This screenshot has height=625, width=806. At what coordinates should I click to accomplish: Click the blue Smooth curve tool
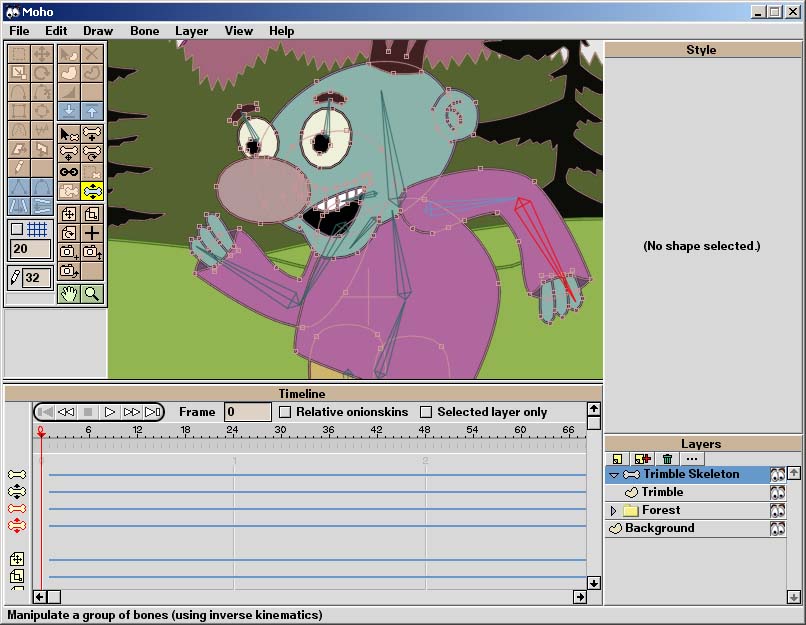coord(42,187)
